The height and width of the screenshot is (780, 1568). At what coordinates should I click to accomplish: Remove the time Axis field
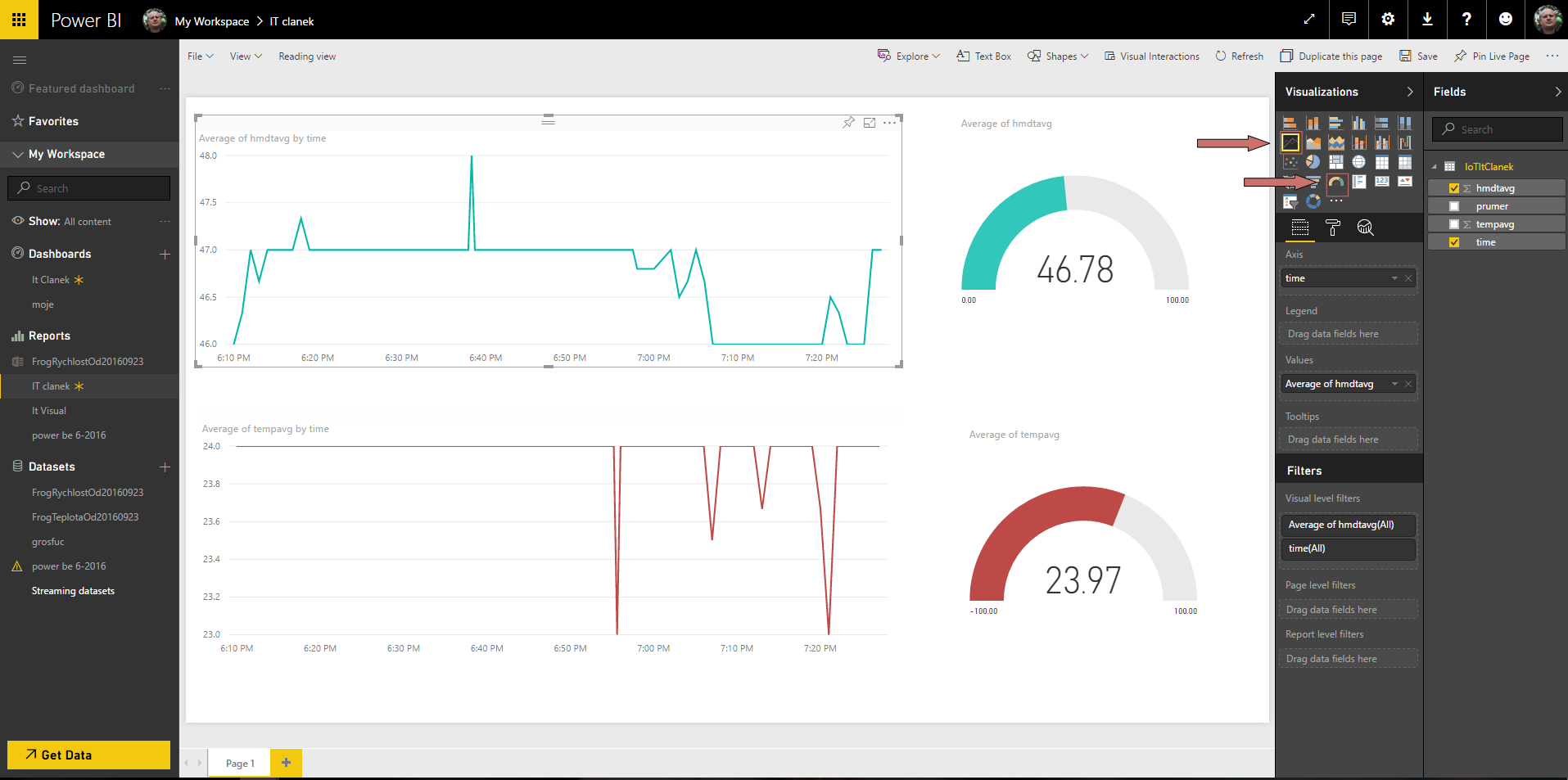(1408, 278)
